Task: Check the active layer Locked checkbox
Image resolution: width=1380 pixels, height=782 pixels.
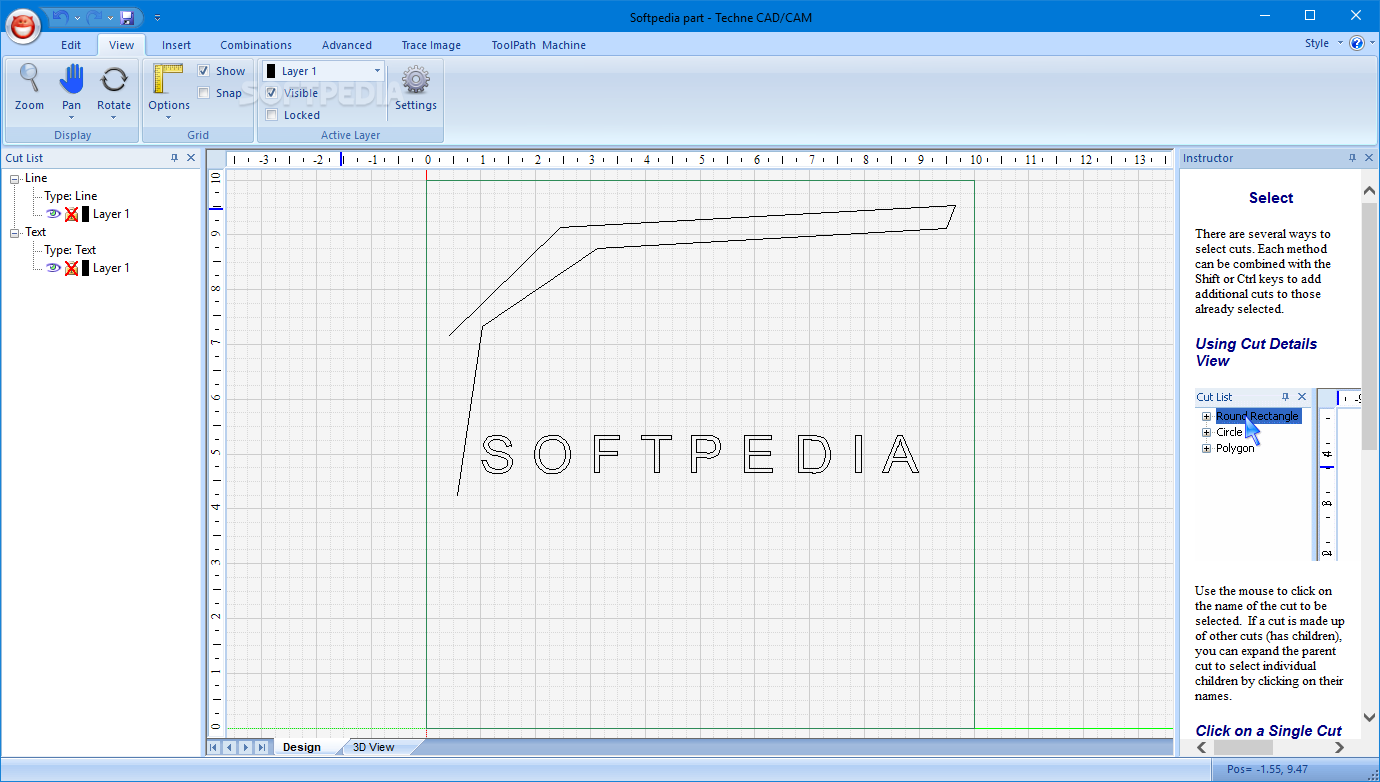Action: click(x=272, y=115)
